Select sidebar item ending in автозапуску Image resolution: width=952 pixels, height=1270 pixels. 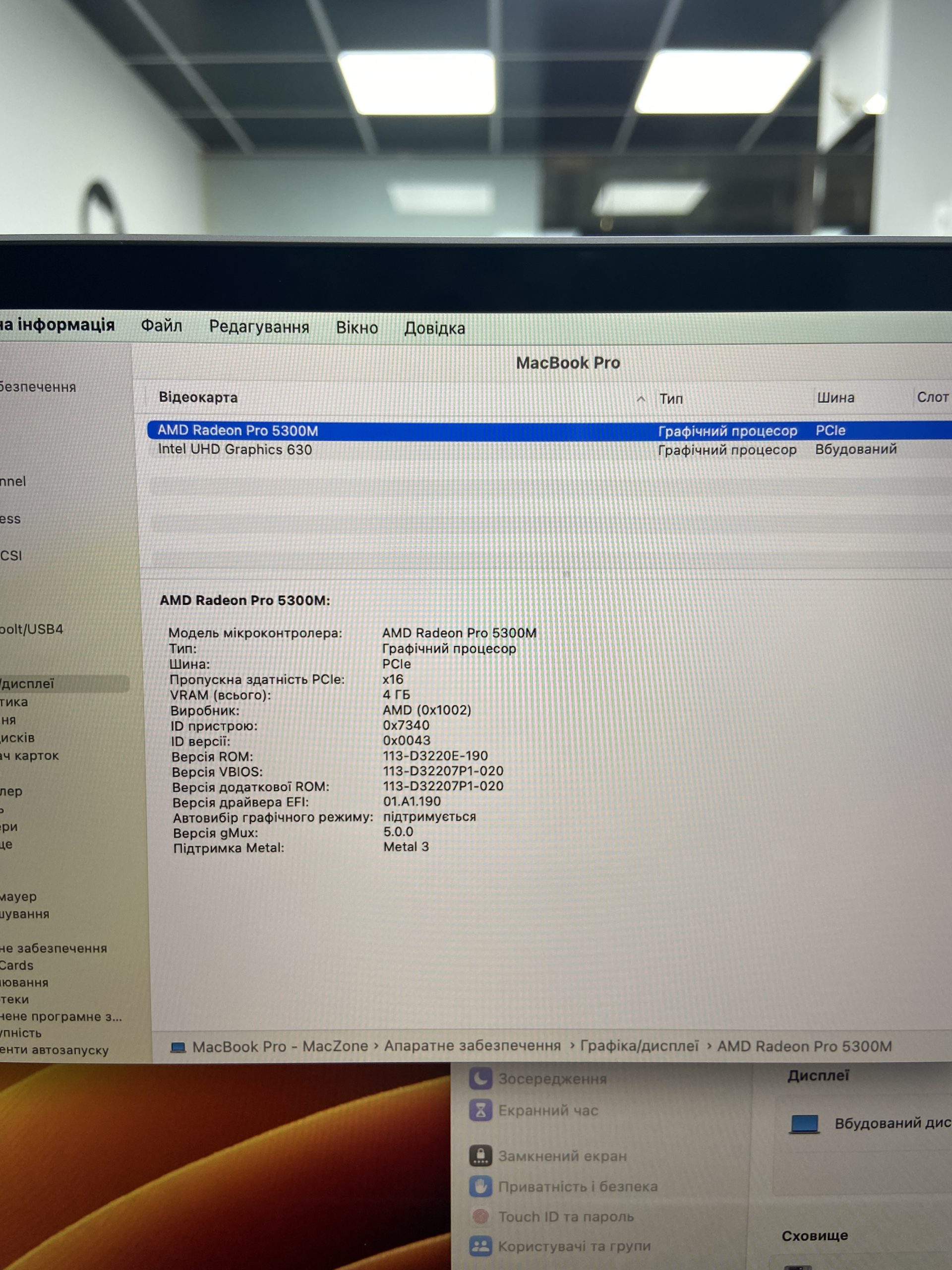pos(54,1050)
